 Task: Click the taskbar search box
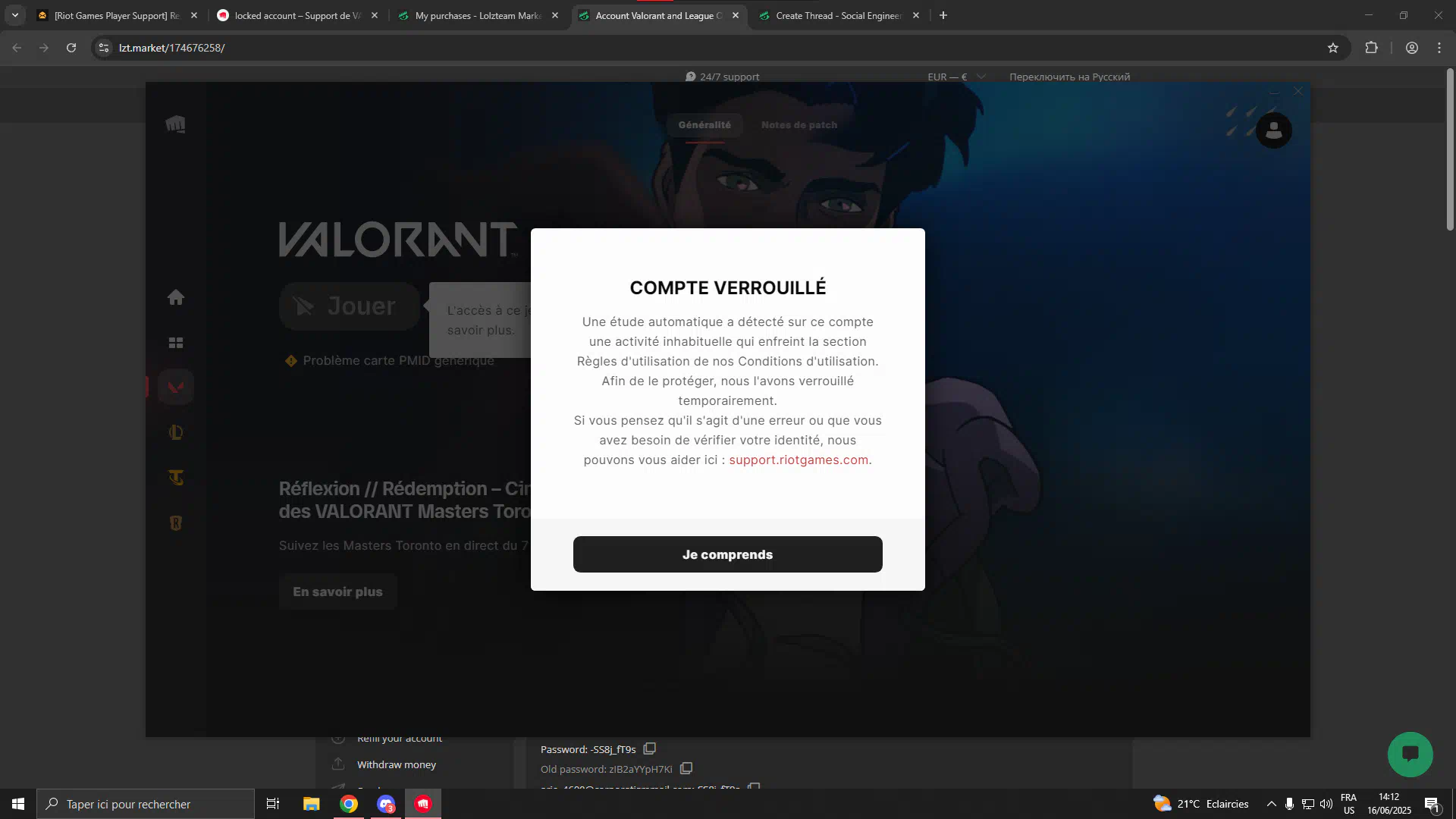[x=146, y=804]
